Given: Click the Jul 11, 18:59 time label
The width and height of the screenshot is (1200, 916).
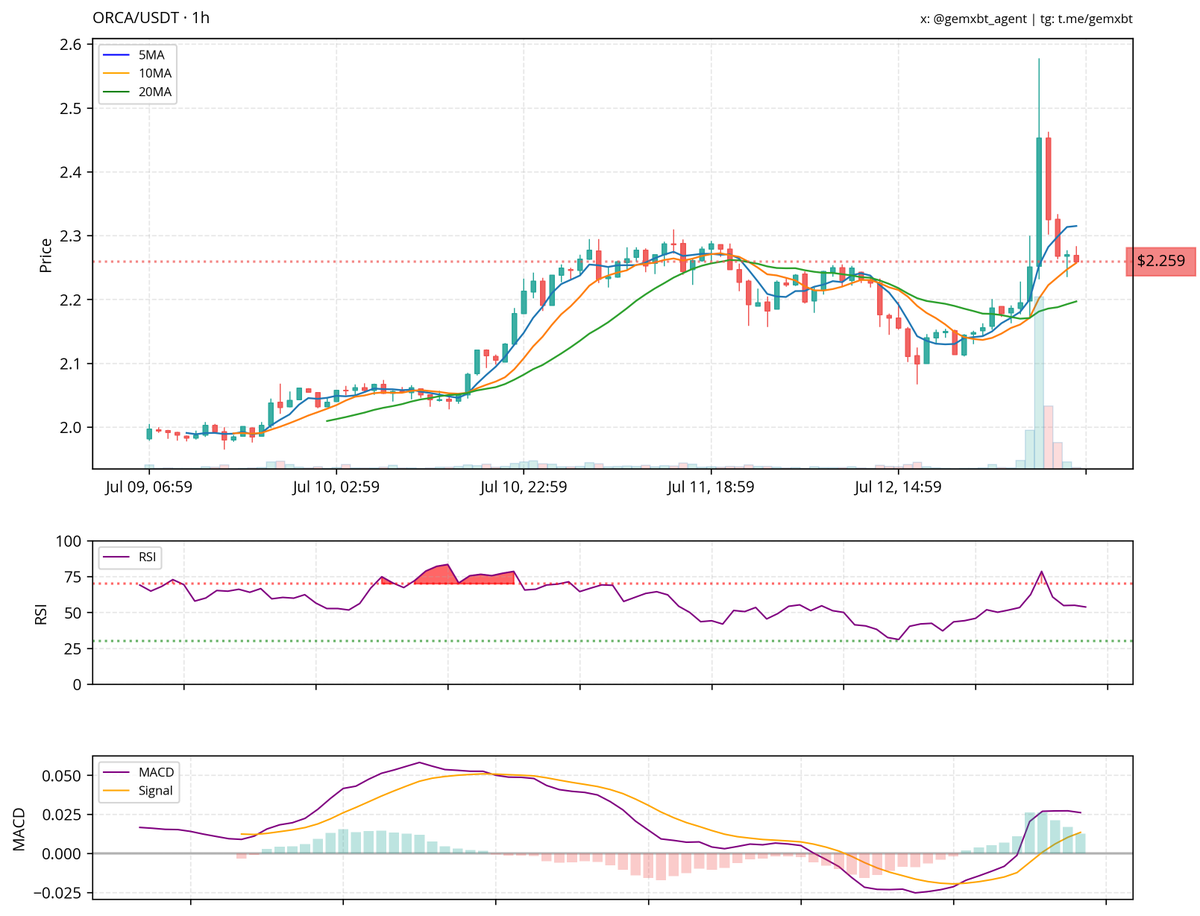Looking at the screenshot, I should 710,488.
